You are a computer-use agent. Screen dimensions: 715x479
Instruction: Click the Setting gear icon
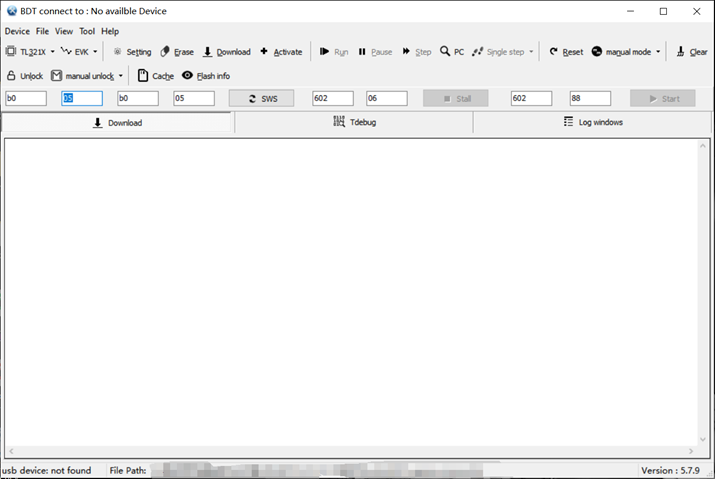pos(117,52)
